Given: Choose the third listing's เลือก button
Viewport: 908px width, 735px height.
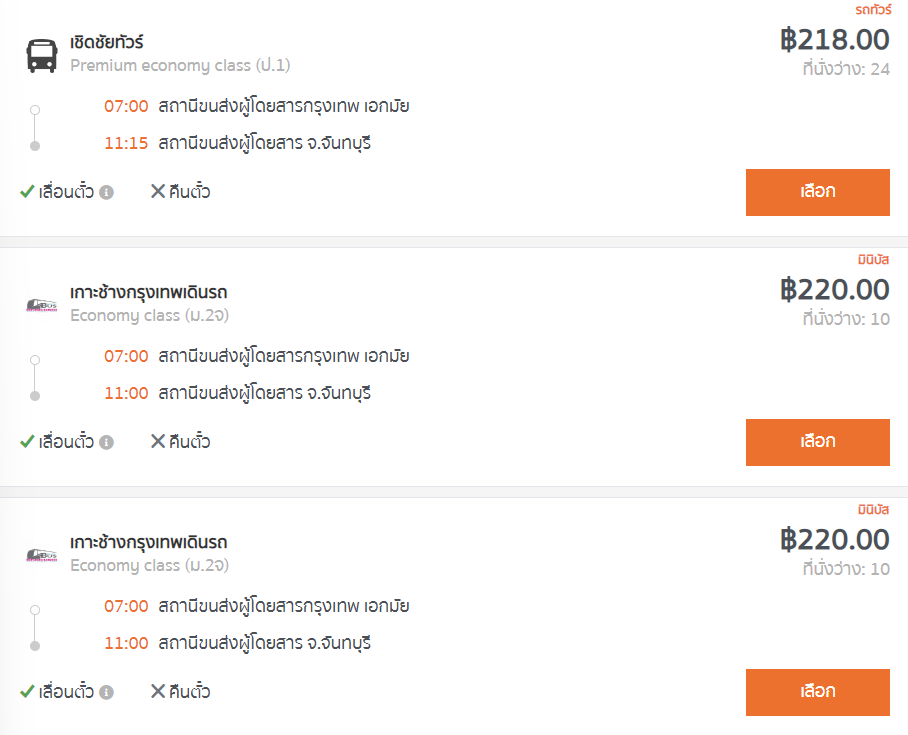Looking at the screenshot, I should coord(818,692).
